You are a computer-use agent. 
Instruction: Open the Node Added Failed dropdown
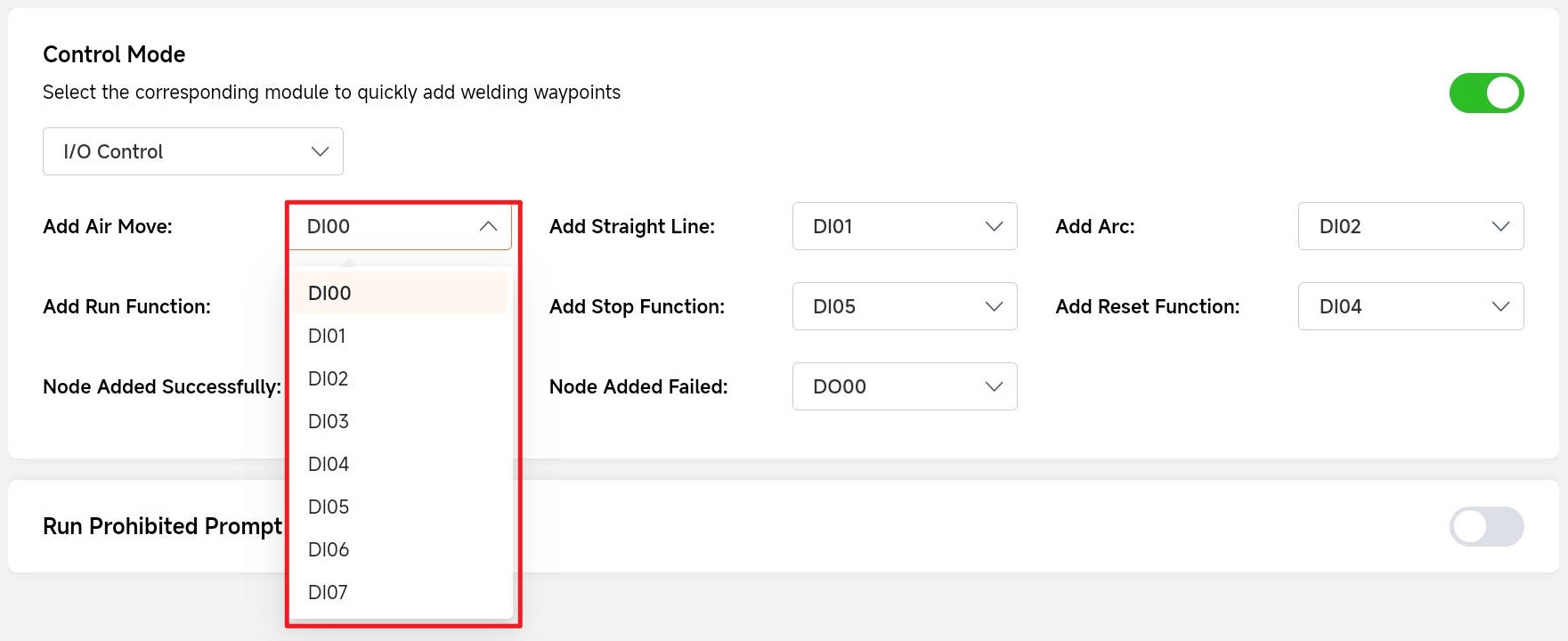click(904, 386)
